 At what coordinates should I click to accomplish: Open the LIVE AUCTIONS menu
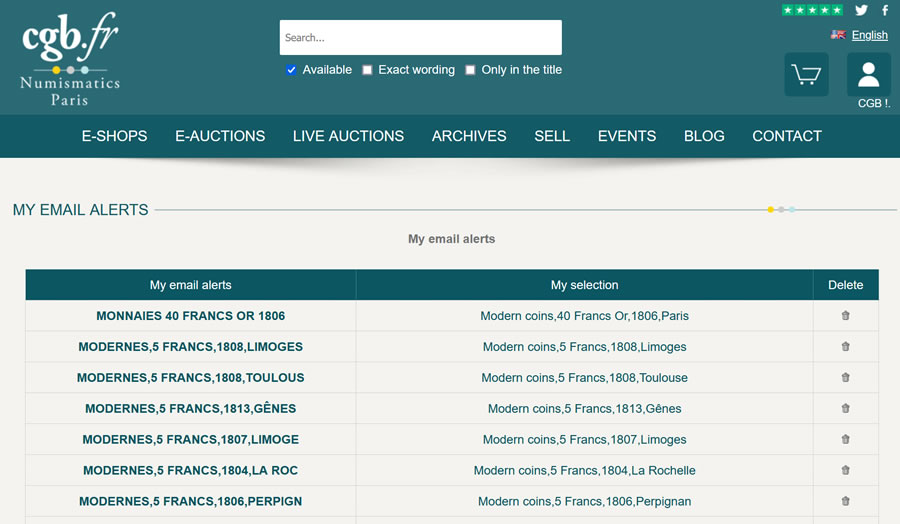pos(348,136)
